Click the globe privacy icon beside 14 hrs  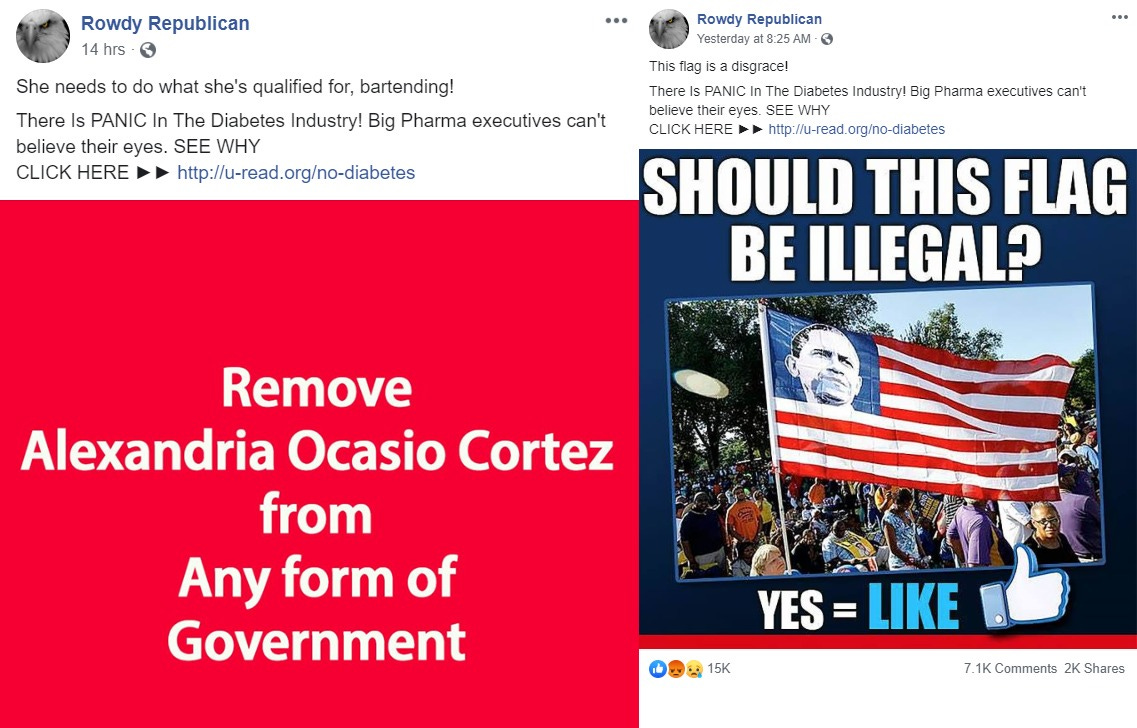point(148,50)
